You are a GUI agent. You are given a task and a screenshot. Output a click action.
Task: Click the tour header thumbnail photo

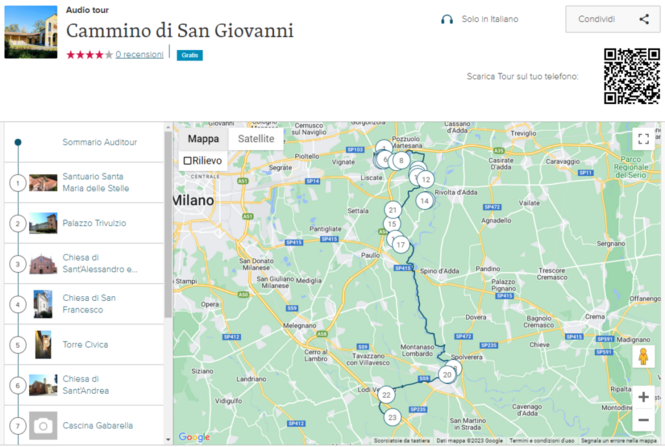click(x=31, y=32)
